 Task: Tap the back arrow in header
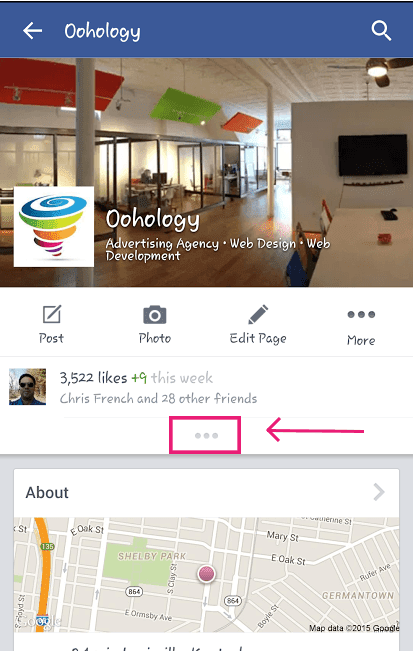32,31
